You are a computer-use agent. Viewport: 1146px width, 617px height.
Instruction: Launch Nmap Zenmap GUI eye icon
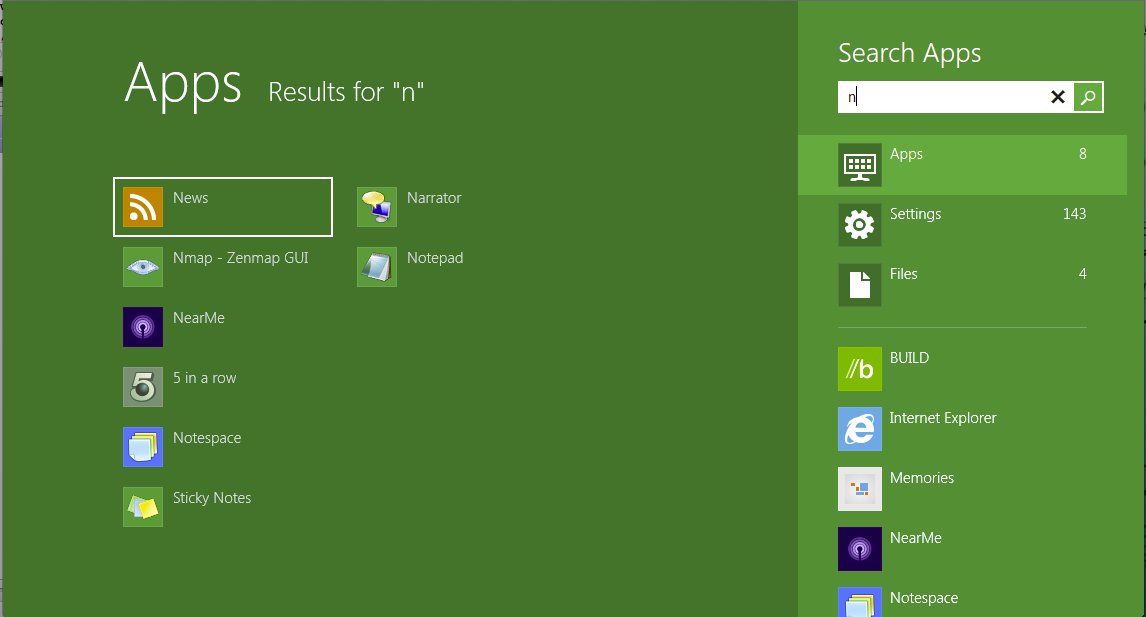pyautogui.click(x=143, y=267)
